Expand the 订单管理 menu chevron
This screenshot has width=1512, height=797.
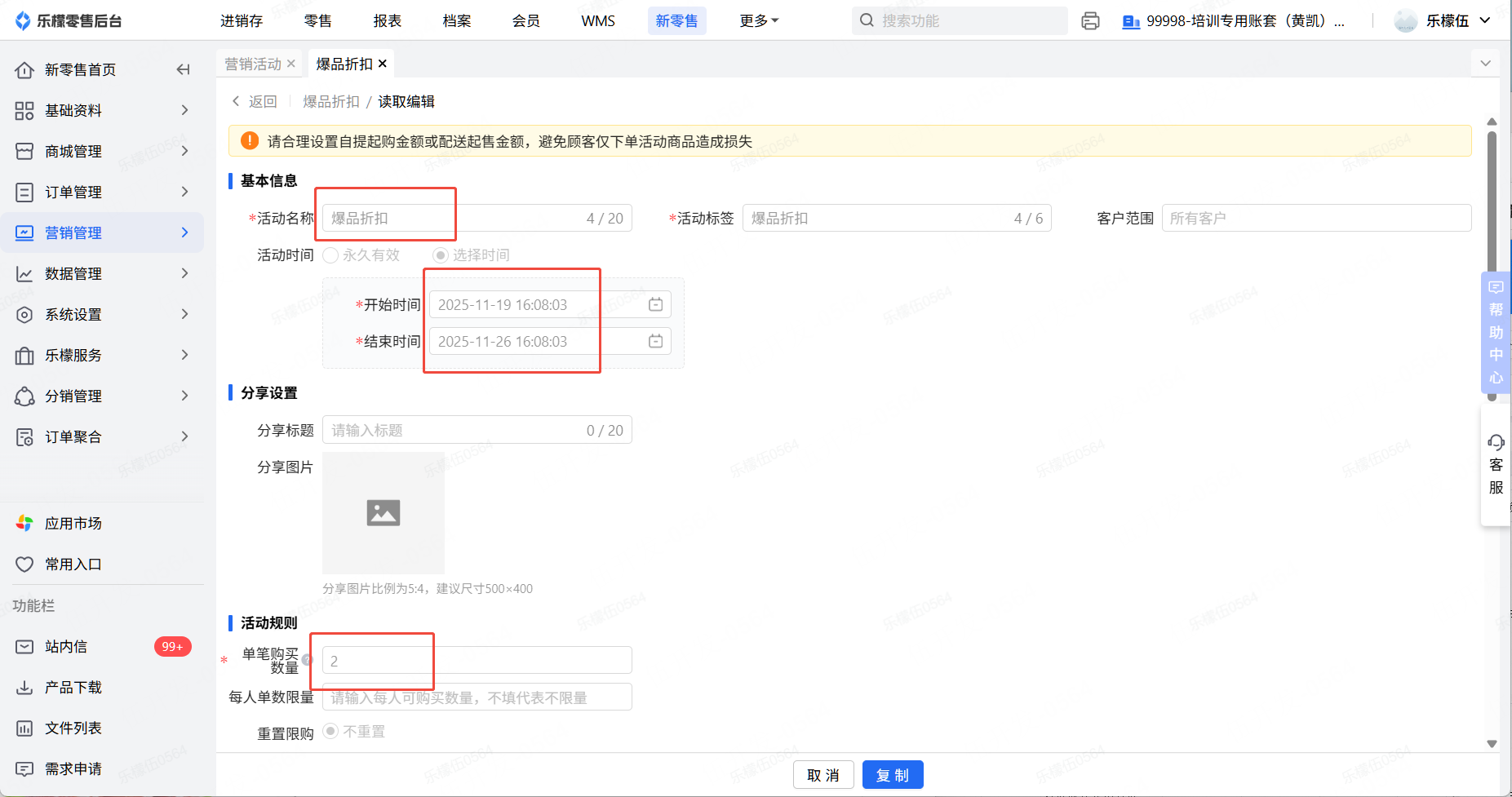184,192
